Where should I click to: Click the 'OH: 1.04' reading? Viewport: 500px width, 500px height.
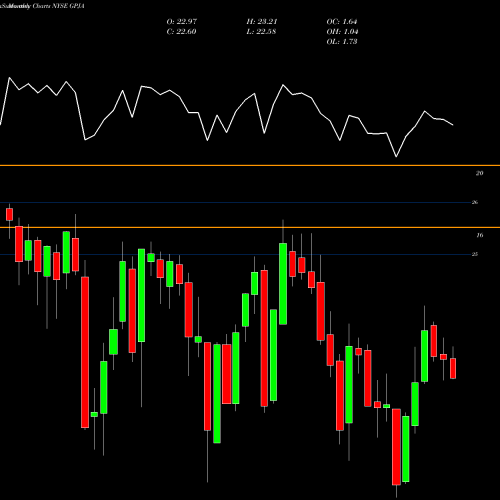pyautogui.click(x=342, y=32)
